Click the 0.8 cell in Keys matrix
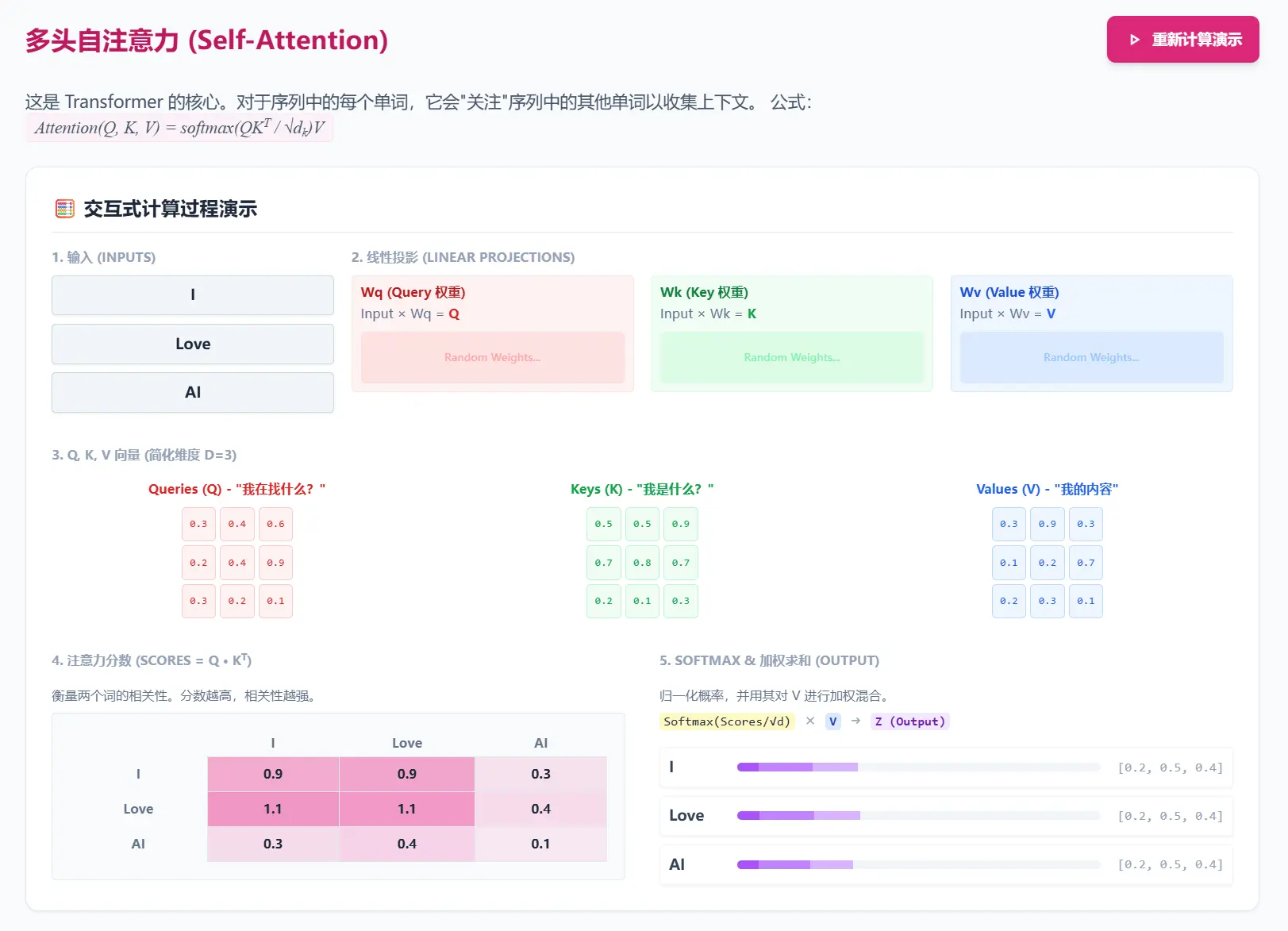This screenshot has height=931, width=1288. (x=642, y=563)
